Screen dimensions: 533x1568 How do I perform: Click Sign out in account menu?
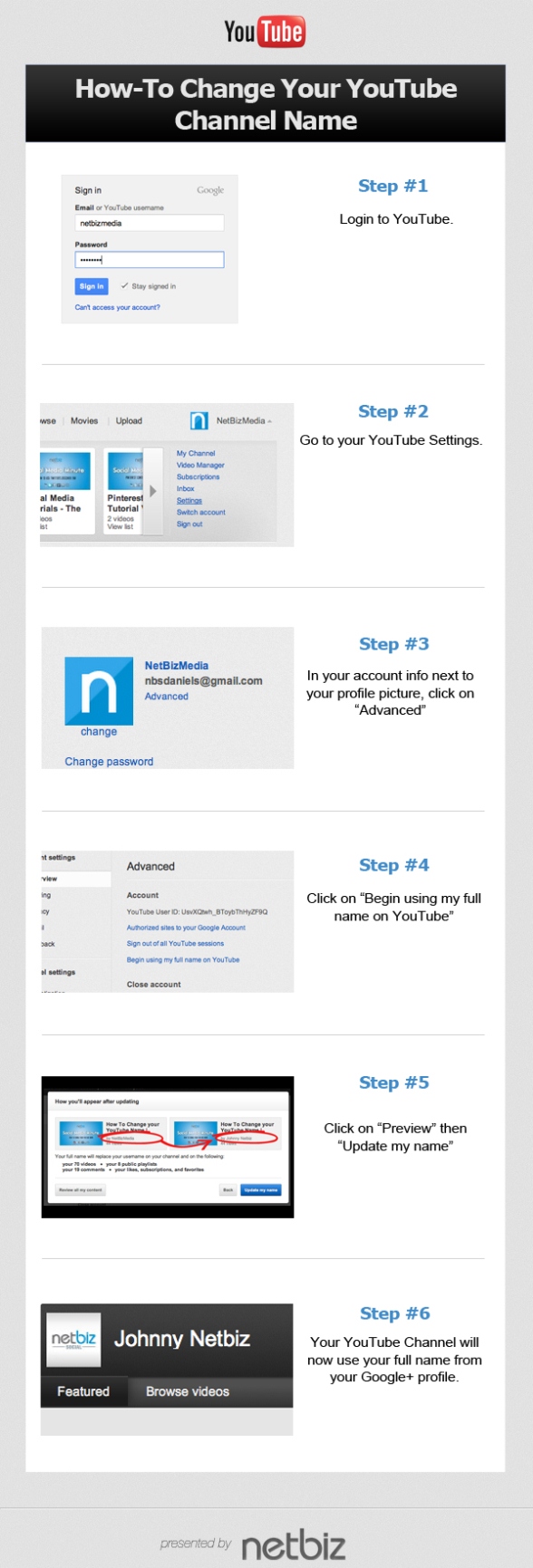[189, 524]
